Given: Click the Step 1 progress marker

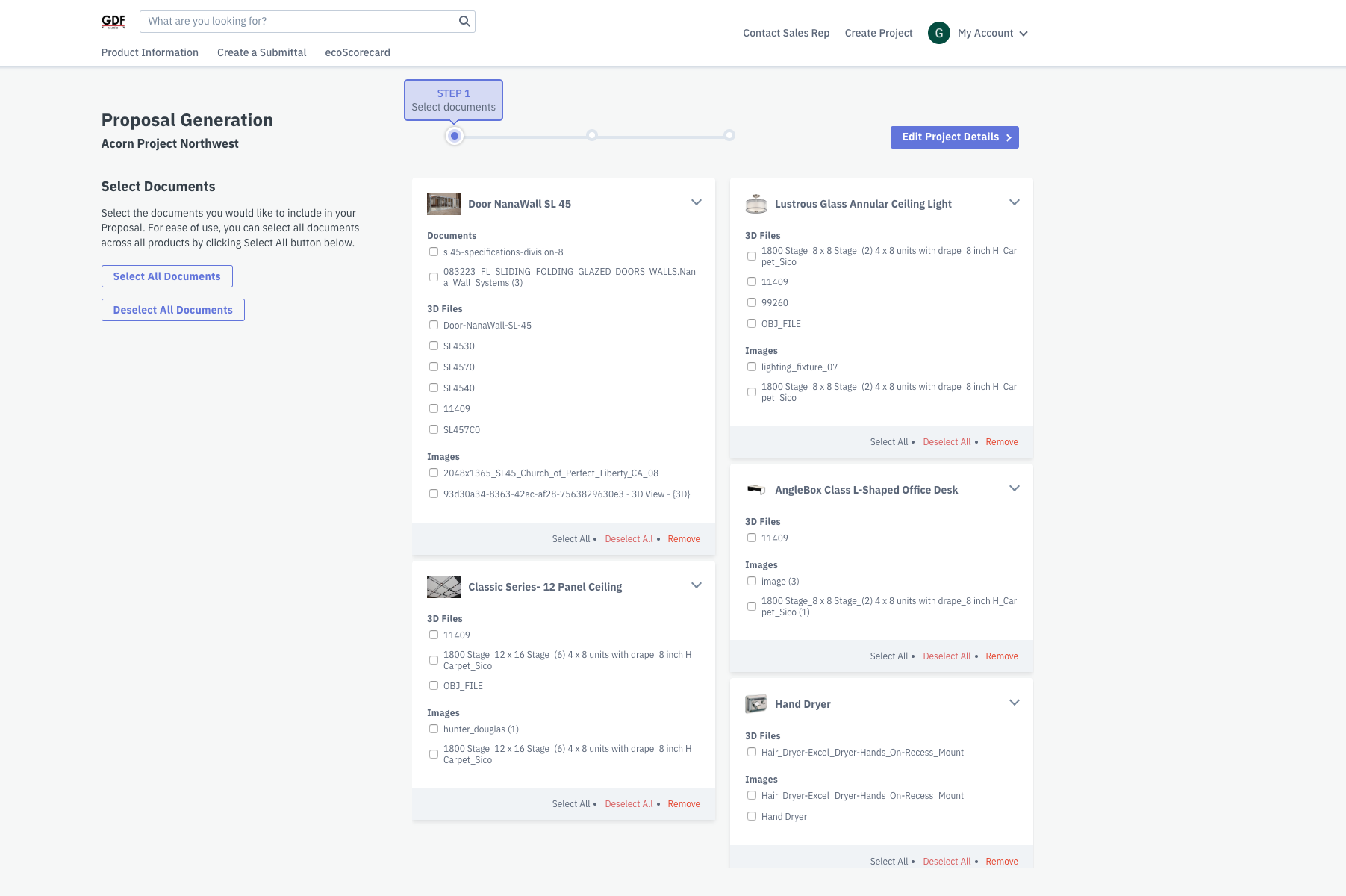Looking at the screenshot, I should point(455,135).
